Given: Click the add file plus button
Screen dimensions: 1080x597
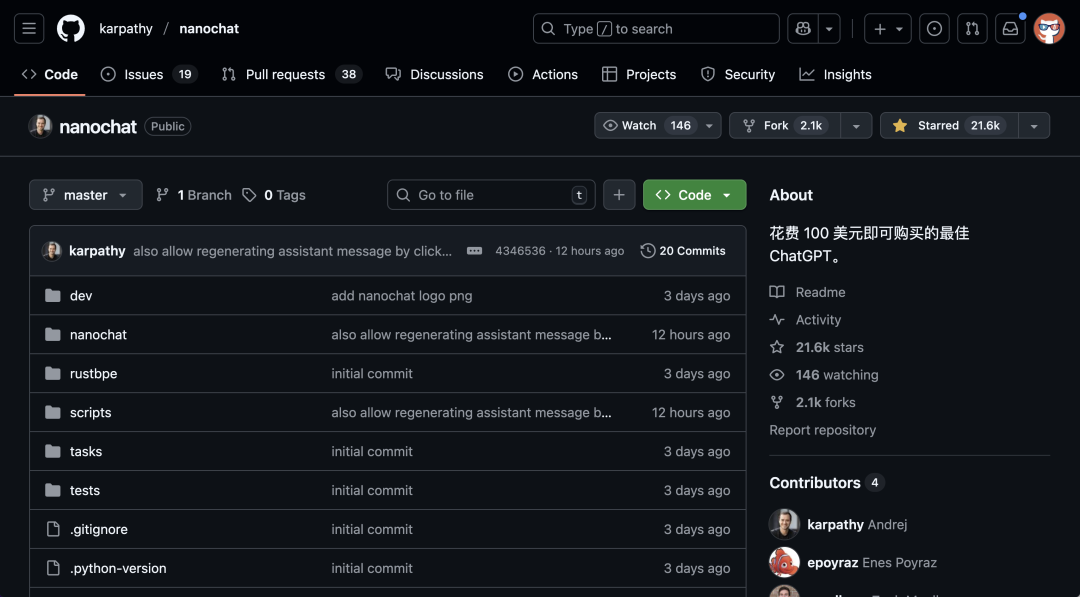Looking at the screenshot, I should coord(619,195).
